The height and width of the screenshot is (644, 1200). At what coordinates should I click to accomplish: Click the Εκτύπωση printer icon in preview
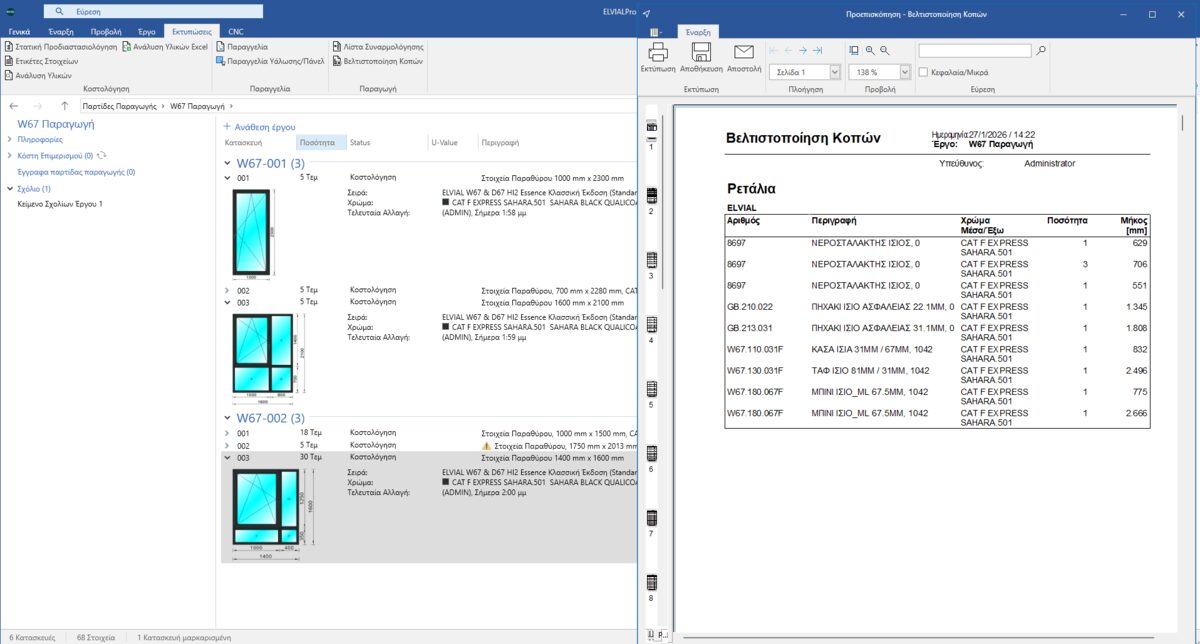[658, 53]
